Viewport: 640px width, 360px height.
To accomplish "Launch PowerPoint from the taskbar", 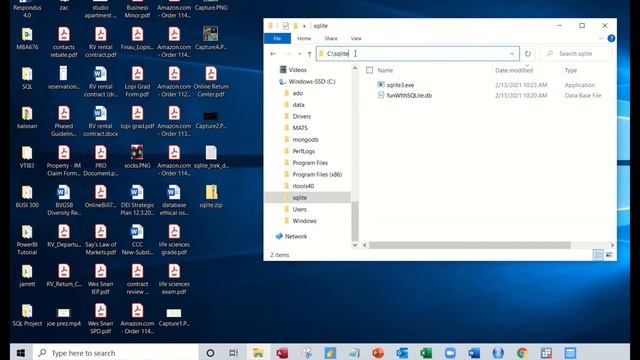I will point(378,353).
